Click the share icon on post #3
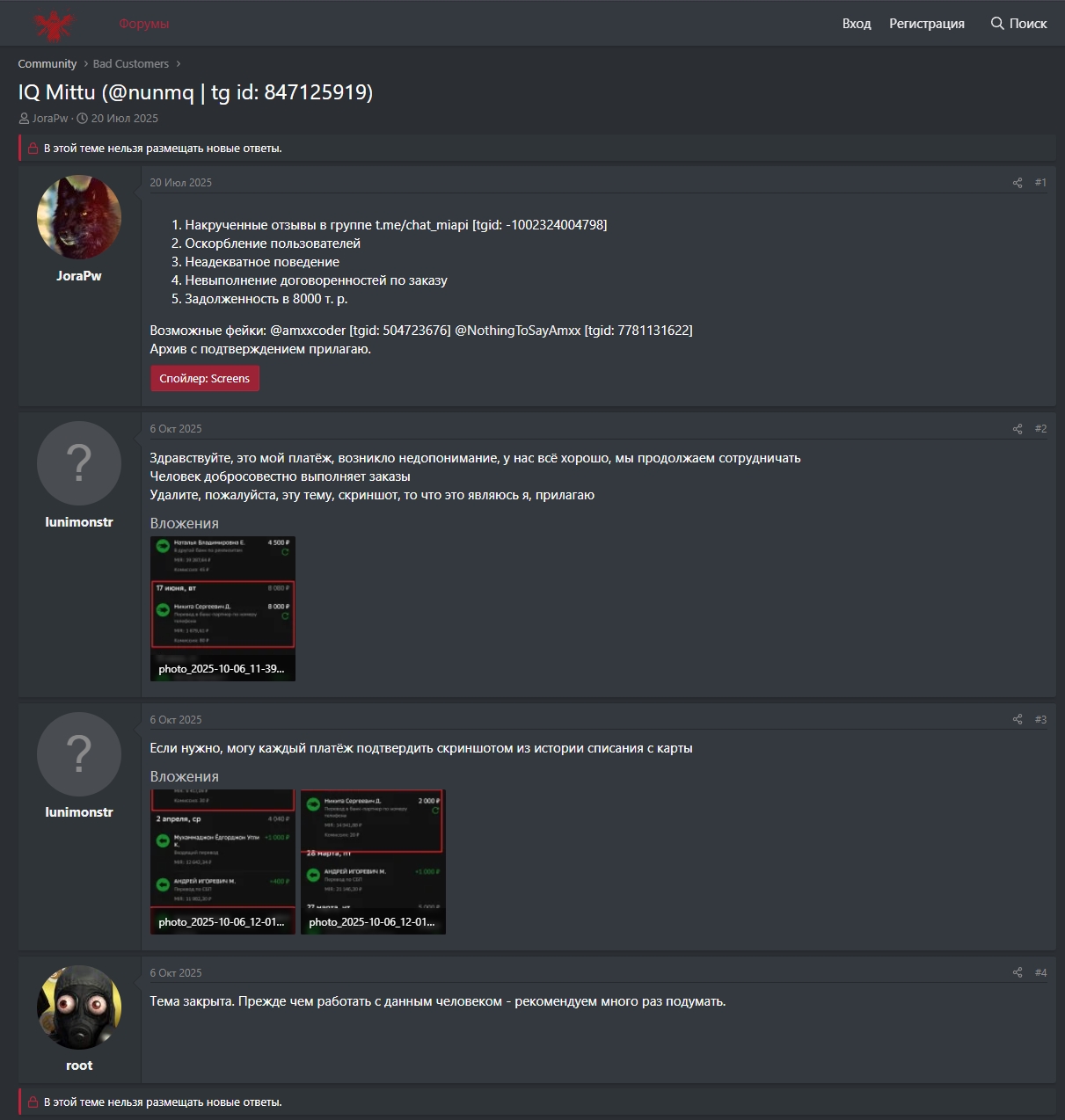This screenshot has height=1120, width=1065. [1018, 719]
